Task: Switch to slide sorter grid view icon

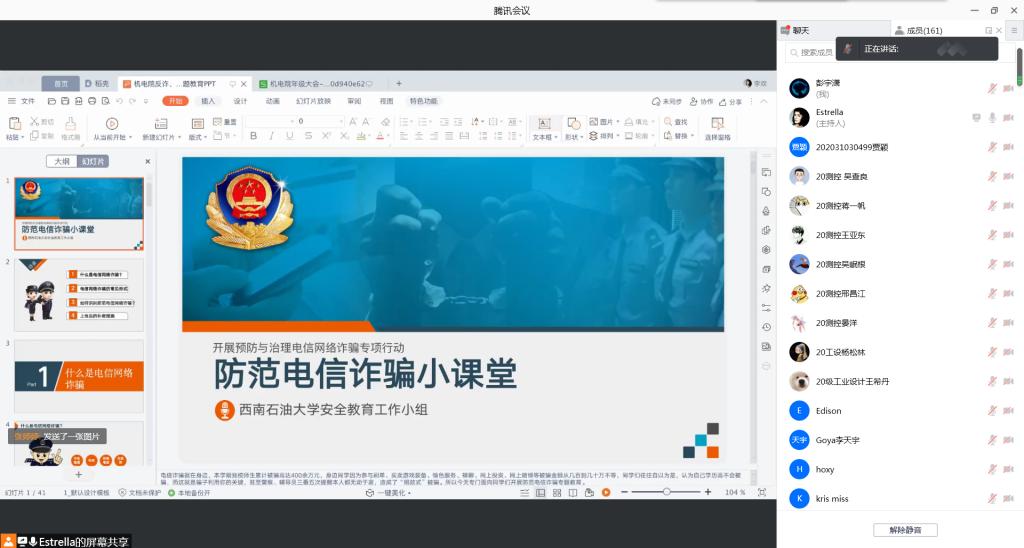Action: [556, 492]
